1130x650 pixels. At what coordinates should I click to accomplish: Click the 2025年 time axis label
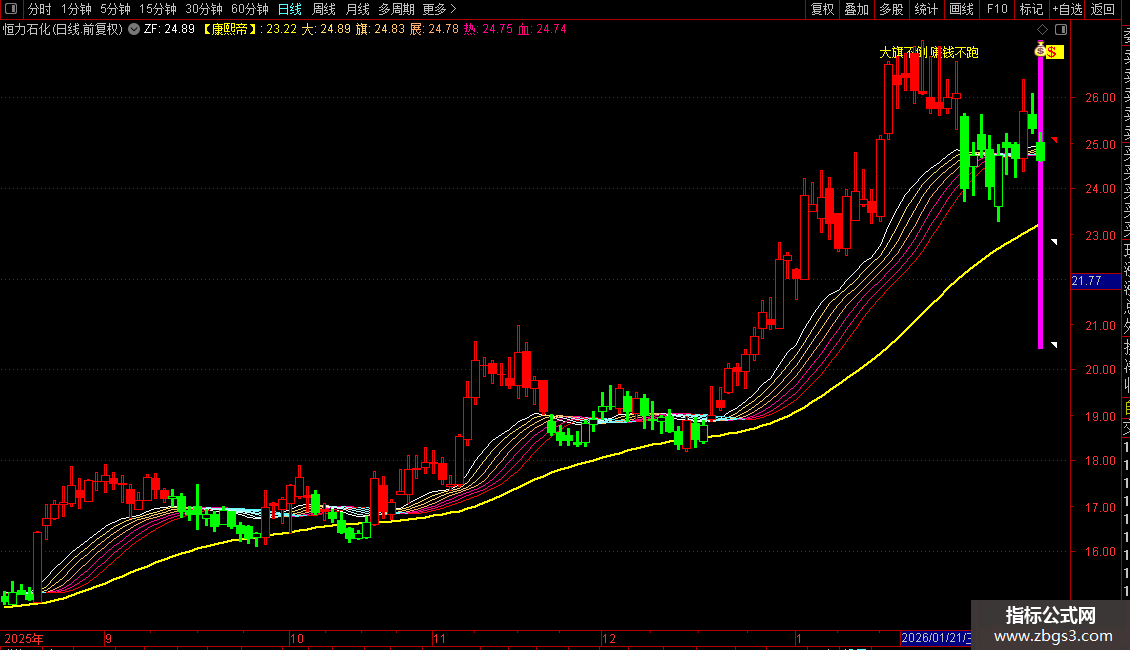tap(24, 638)
